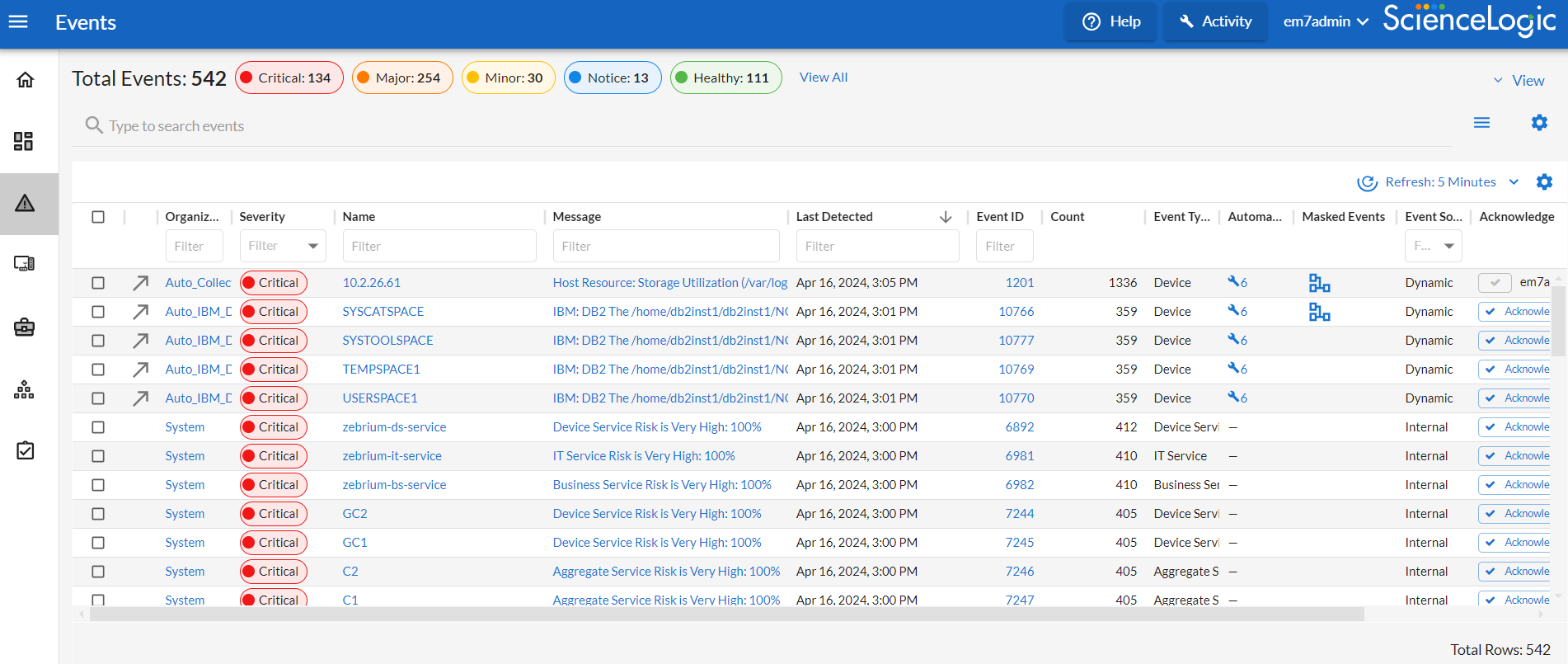This screenshot has width=1568, height=664.
Task: Open the Dashboards sidebar icon
Action: click(24, 141)
